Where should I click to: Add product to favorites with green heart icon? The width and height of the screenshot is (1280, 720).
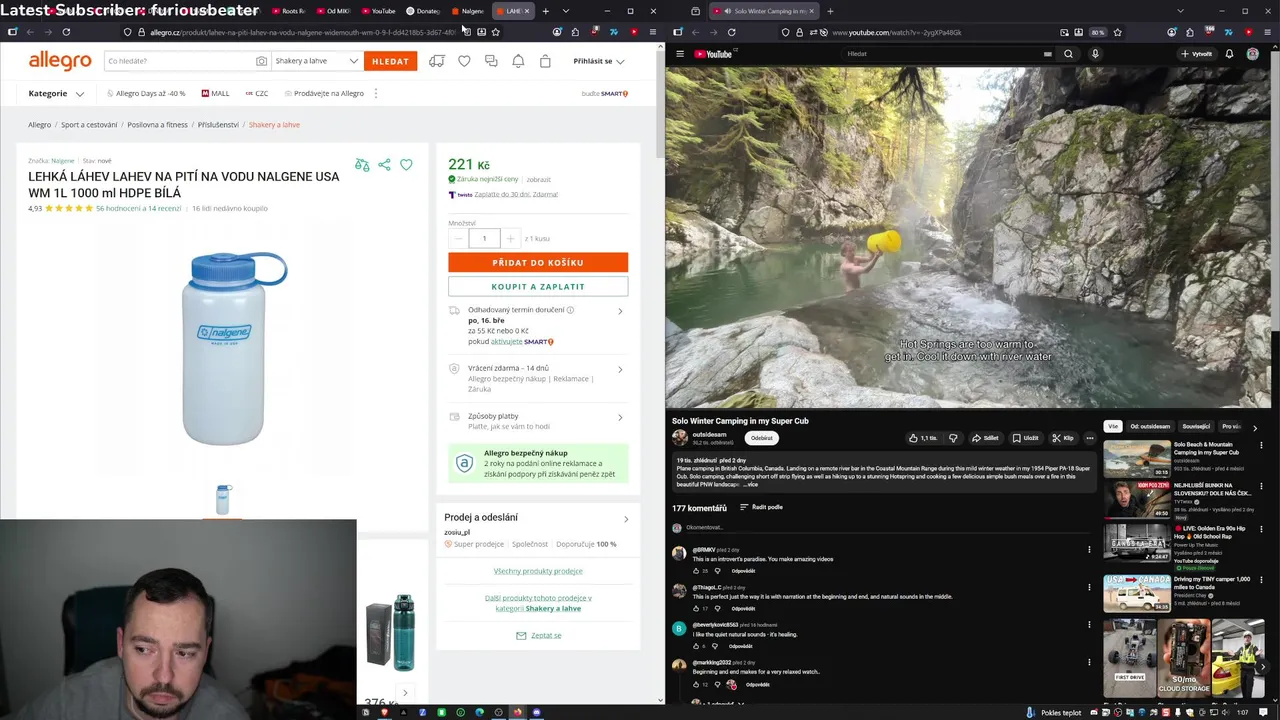[406, 164]
